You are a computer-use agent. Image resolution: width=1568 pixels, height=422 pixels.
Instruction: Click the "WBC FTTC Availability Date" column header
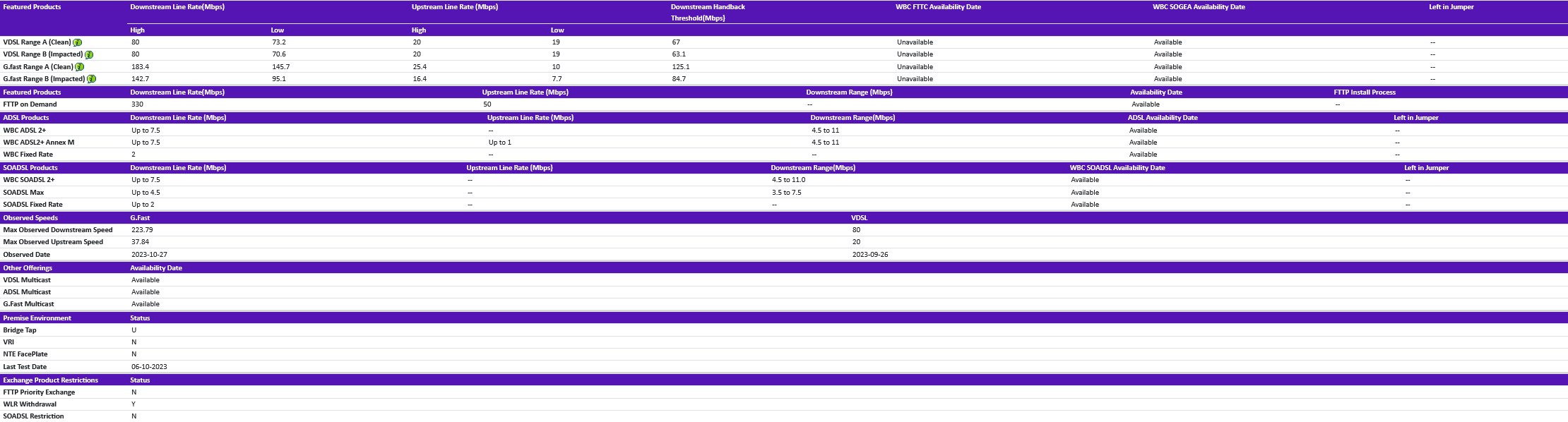point(938,7)
